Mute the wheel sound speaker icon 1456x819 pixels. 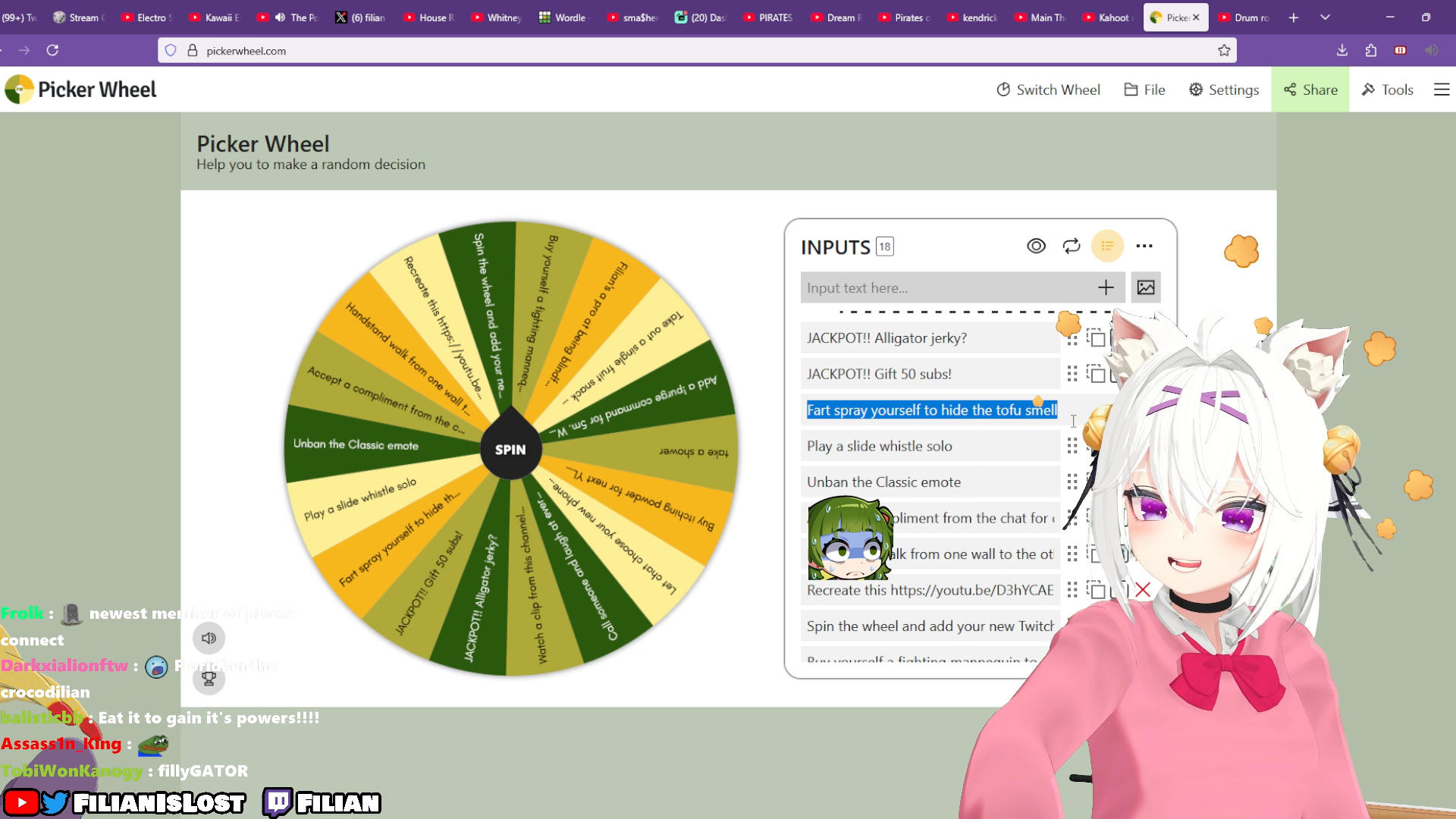coord(209,638)
